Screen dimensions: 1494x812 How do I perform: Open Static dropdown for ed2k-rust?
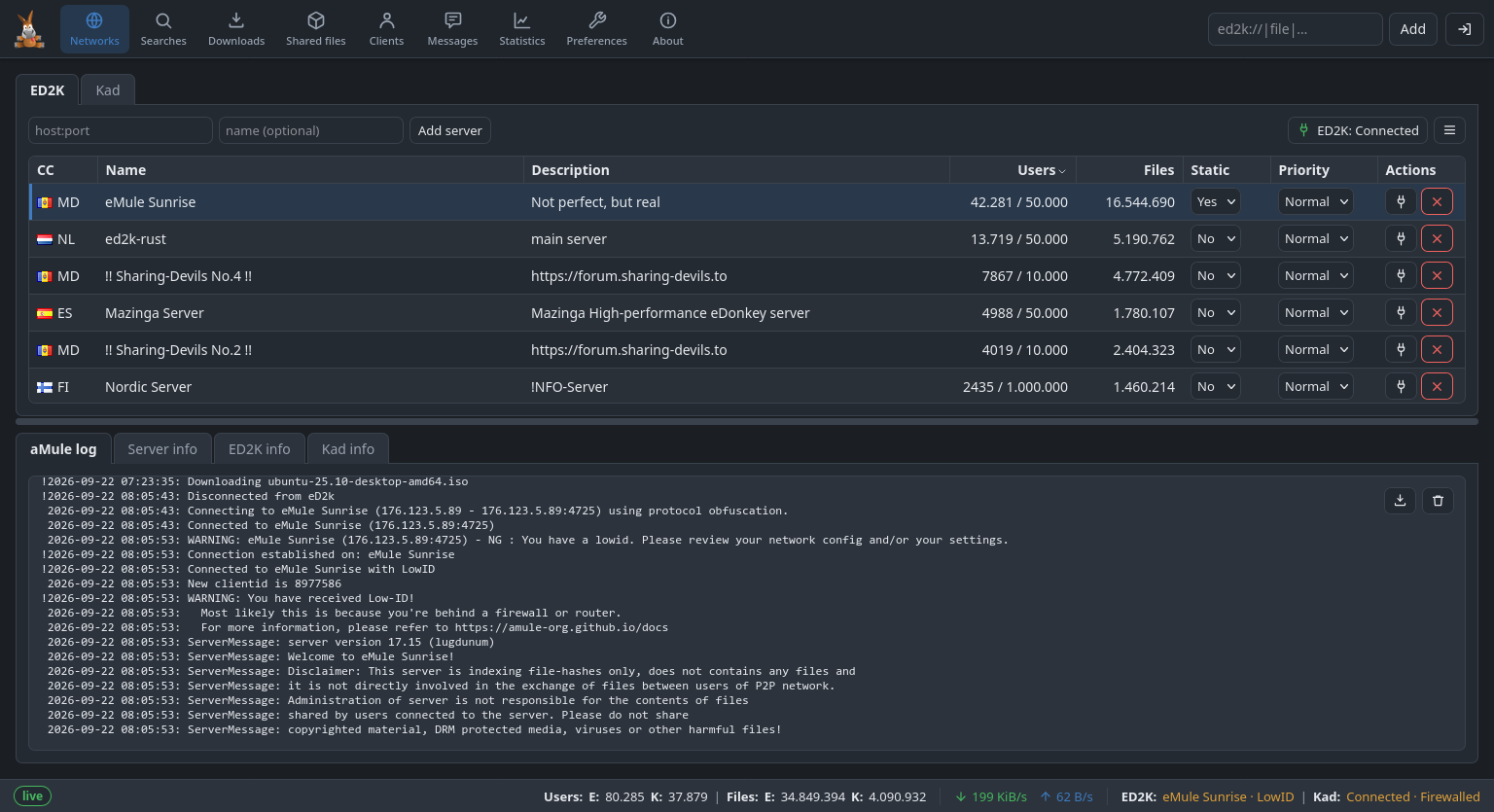coord(1216,239)
